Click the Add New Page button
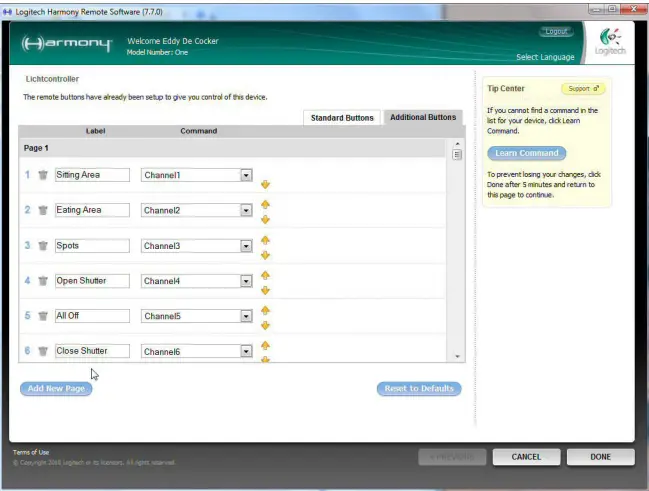 point(56,389)
